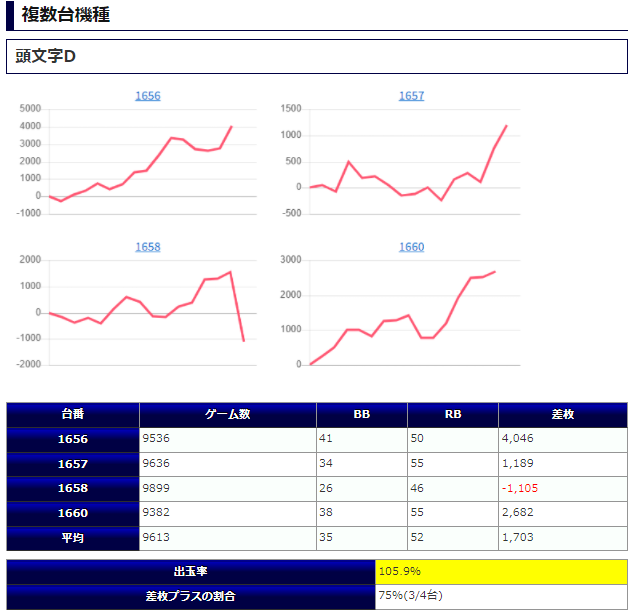
Task: Open the 1657 machine link
Action: 411,96
